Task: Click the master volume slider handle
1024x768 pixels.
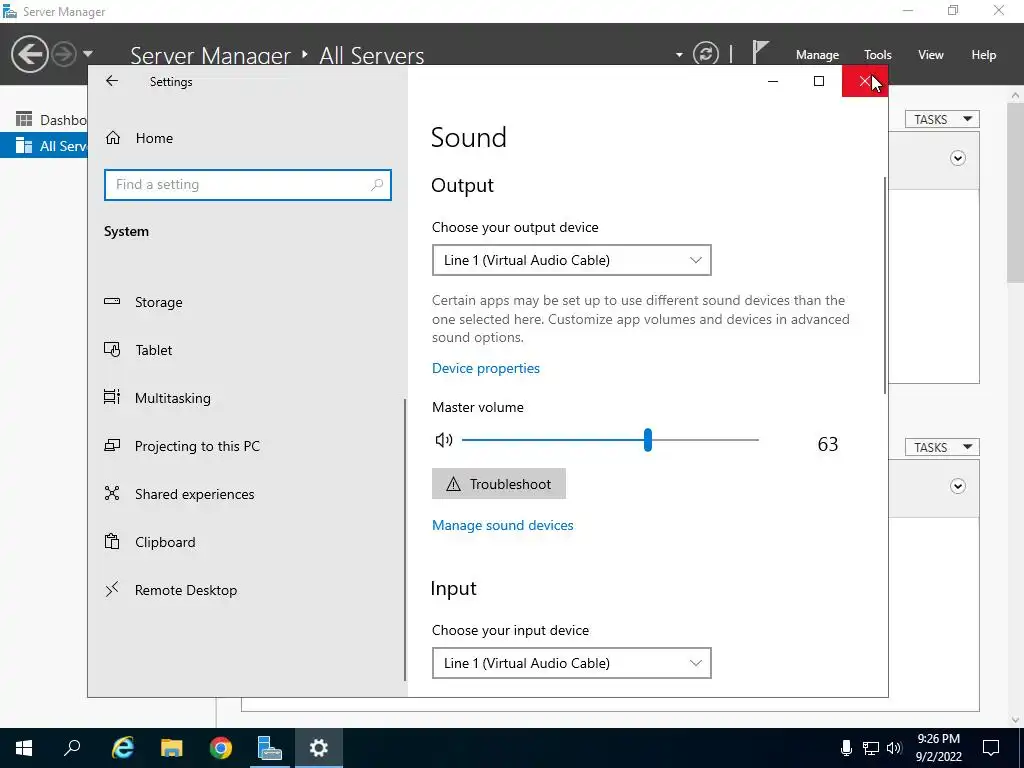Action: [647, 440]
